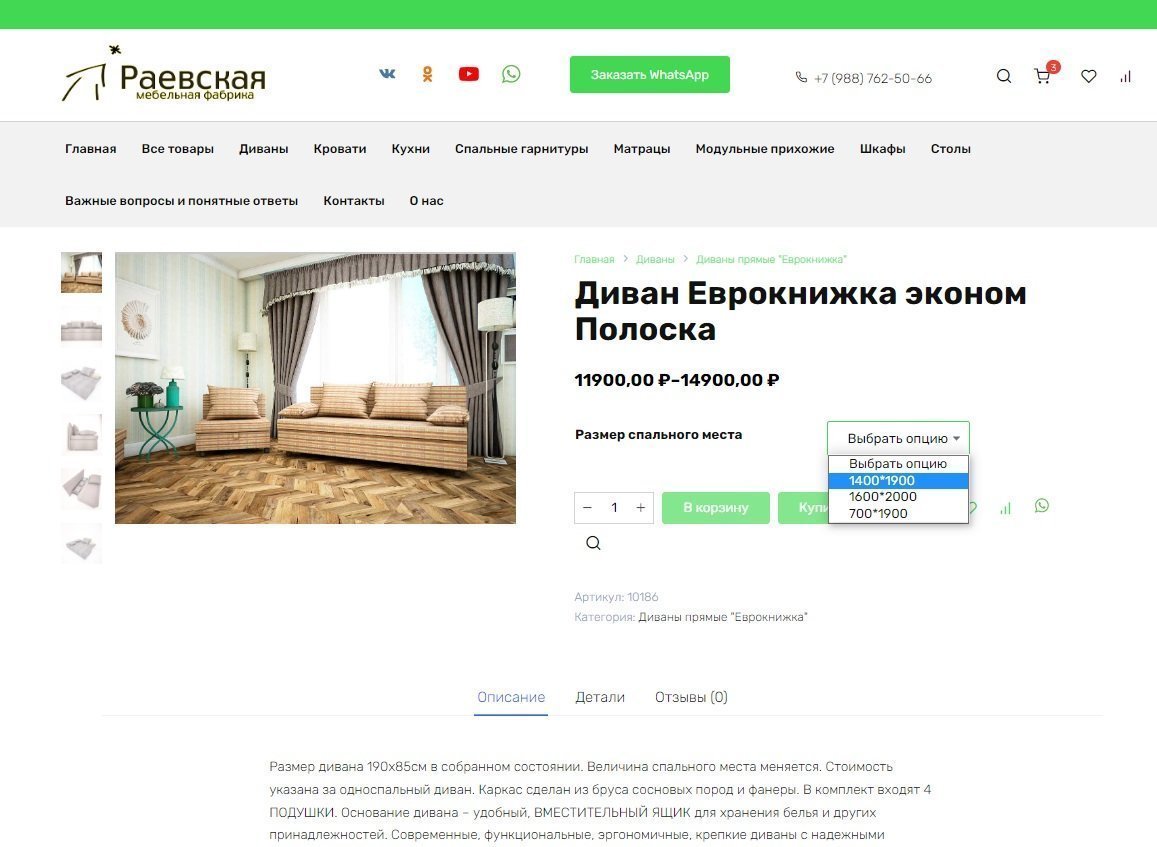
Task: Open wishlist heart icon in header
Action: [x=1088, y=76]
